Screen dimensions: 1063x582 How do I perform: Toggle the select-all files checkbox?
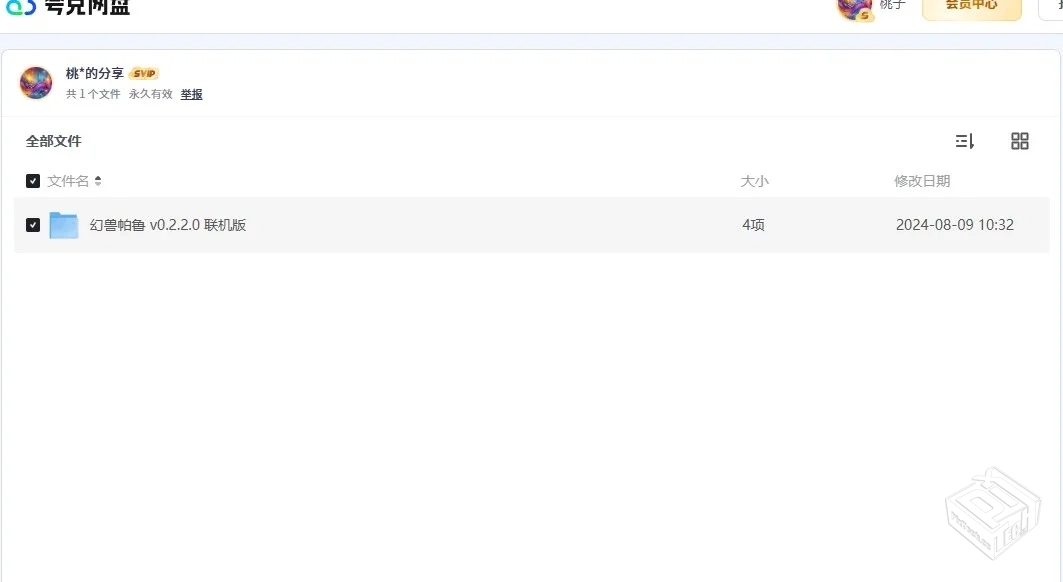tap(33, 181)
